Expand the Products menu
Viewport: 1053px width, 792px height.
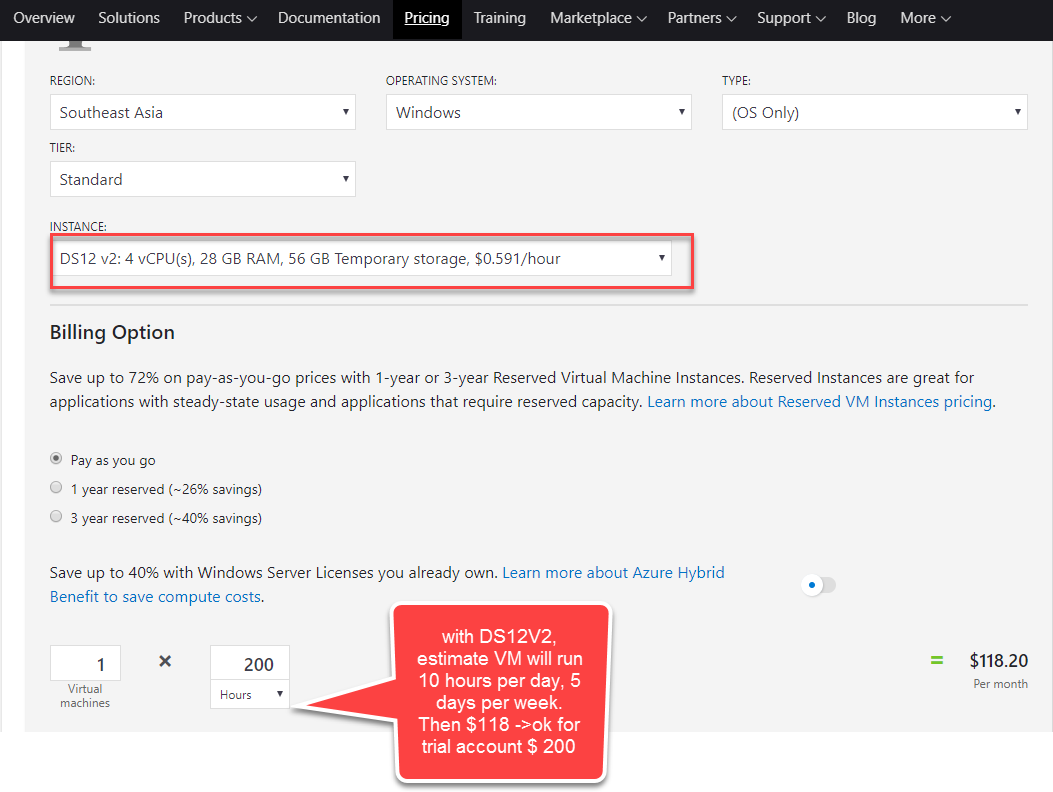click(x=220, y=18)
